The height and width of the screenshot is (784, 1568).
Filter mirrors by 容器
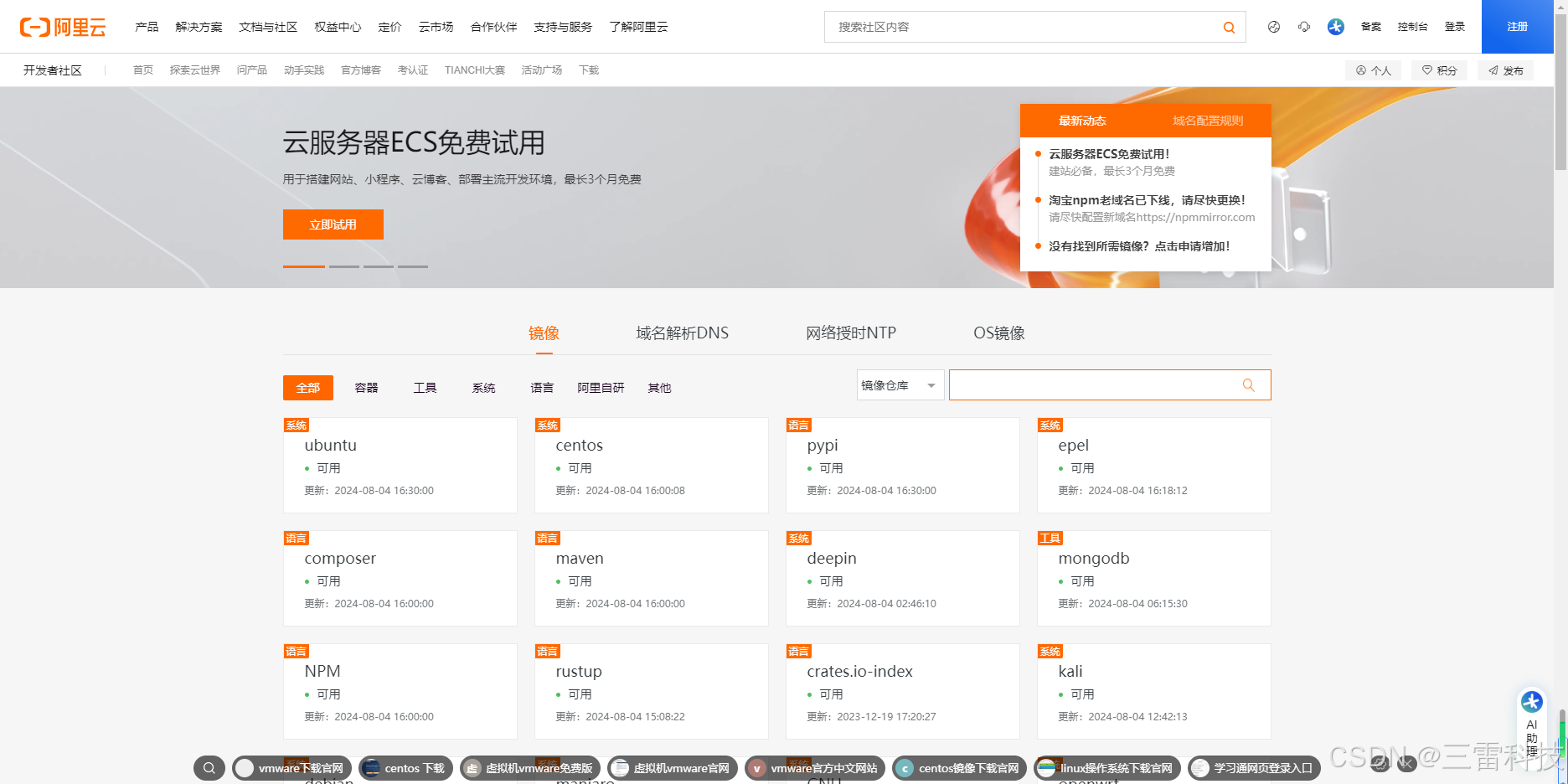(367, 388)
